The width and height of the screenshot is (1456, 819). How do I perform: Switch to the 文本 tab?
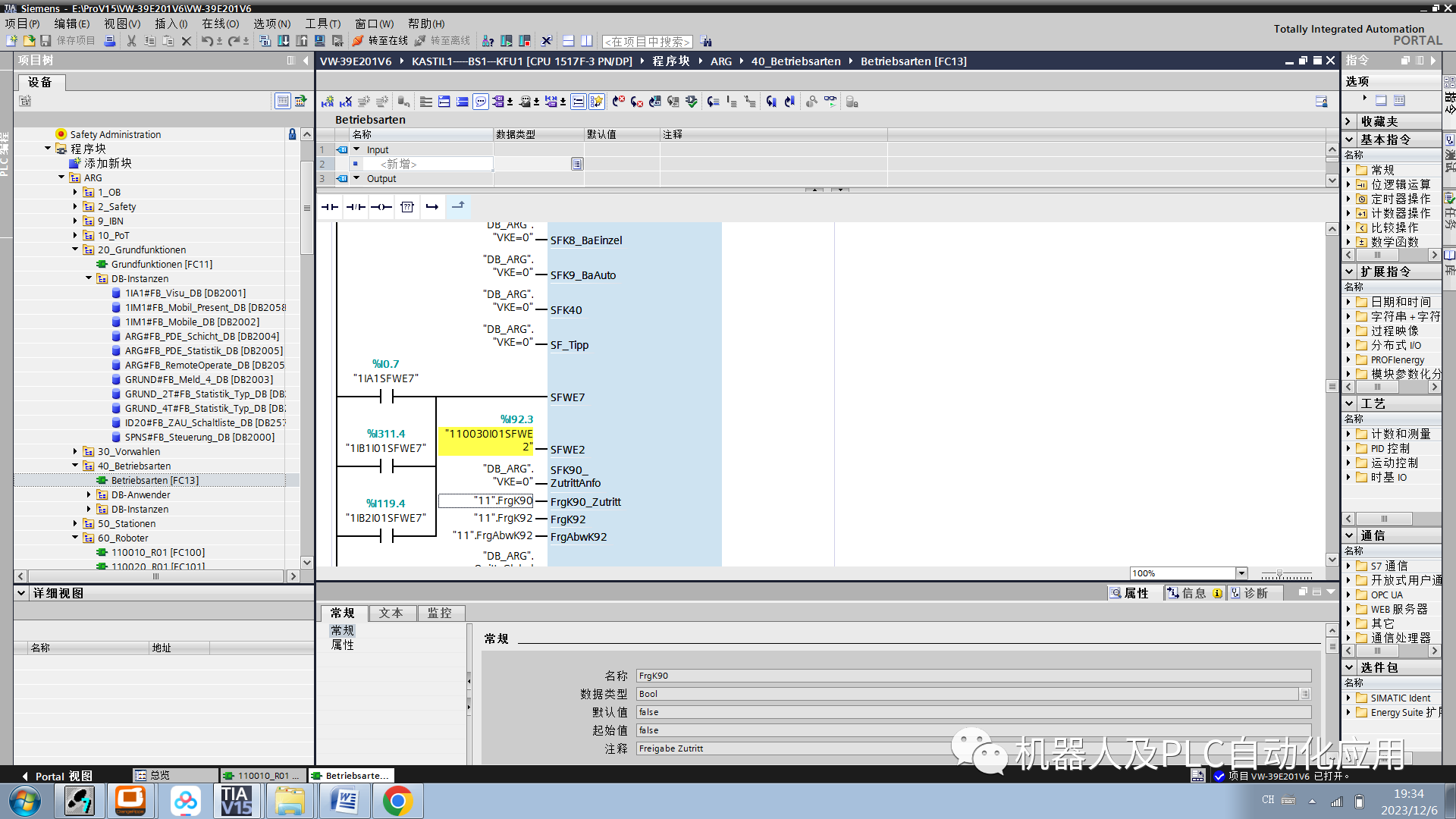[391, 613]
